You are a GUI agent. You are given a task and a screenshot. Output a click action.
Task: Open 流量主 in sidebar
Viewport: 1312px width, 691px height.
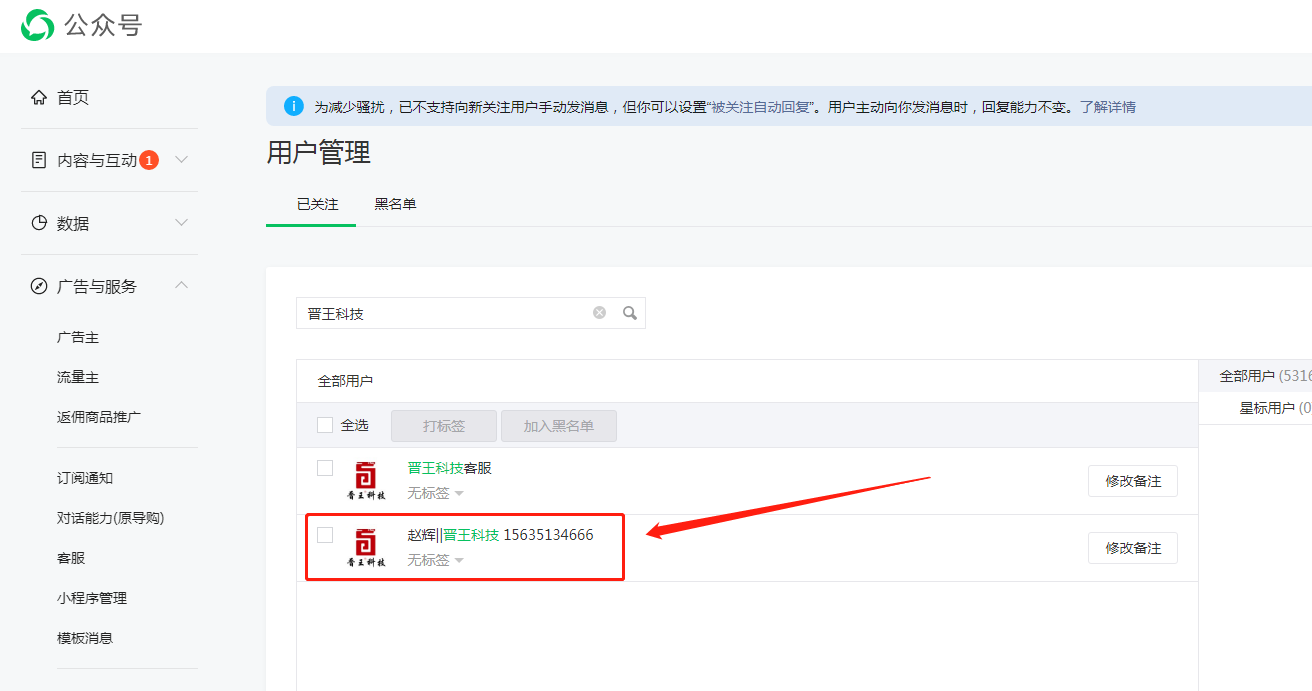pyautogui.click(x=78, y=378)
